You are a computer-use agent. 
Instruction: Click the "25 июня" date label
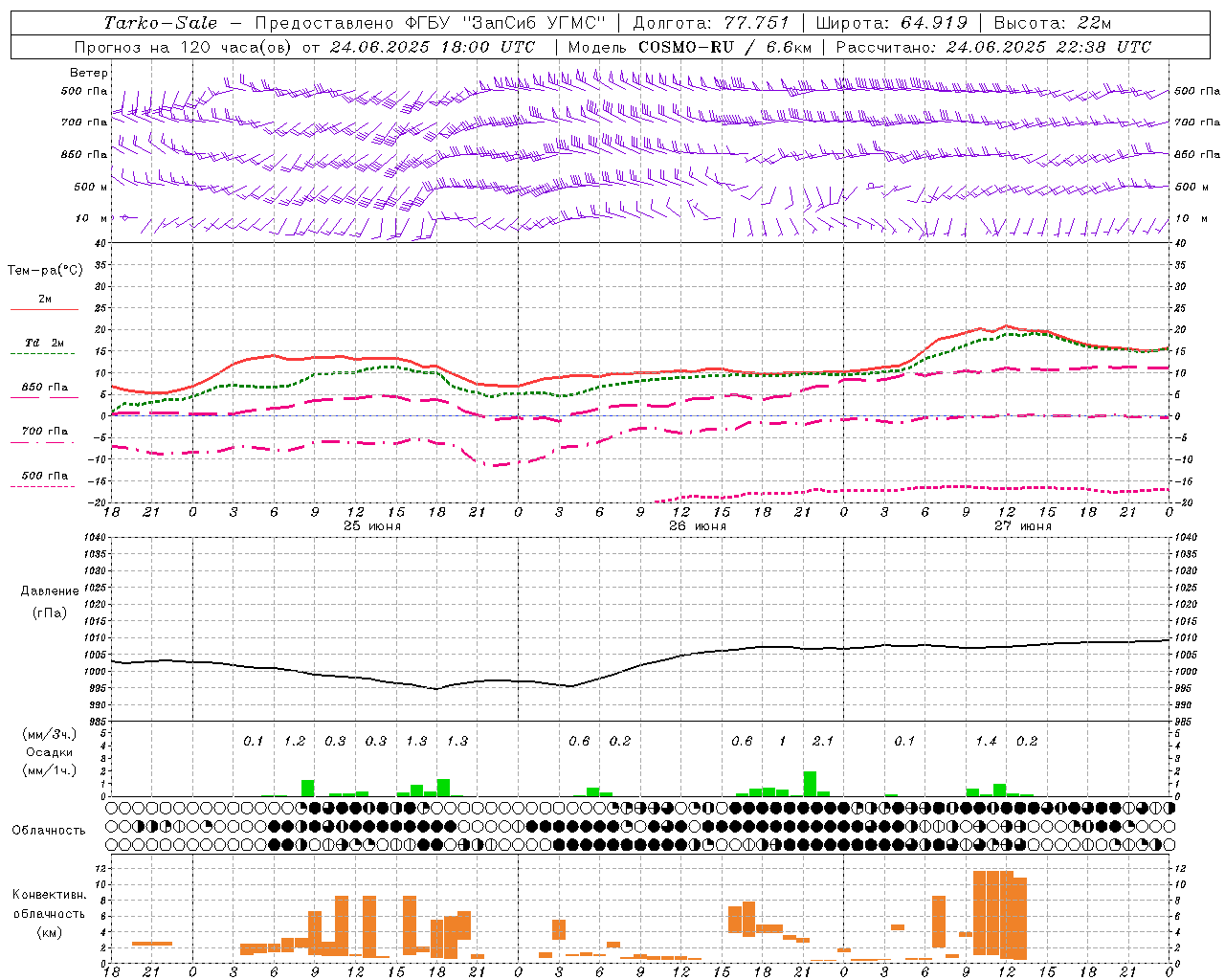[x=372, y=526]
